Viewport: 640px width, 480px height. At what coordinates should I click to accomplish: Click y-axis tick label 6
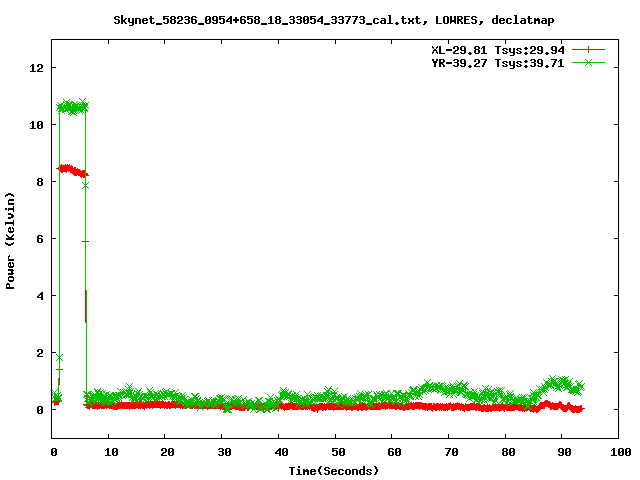(40, 239)
